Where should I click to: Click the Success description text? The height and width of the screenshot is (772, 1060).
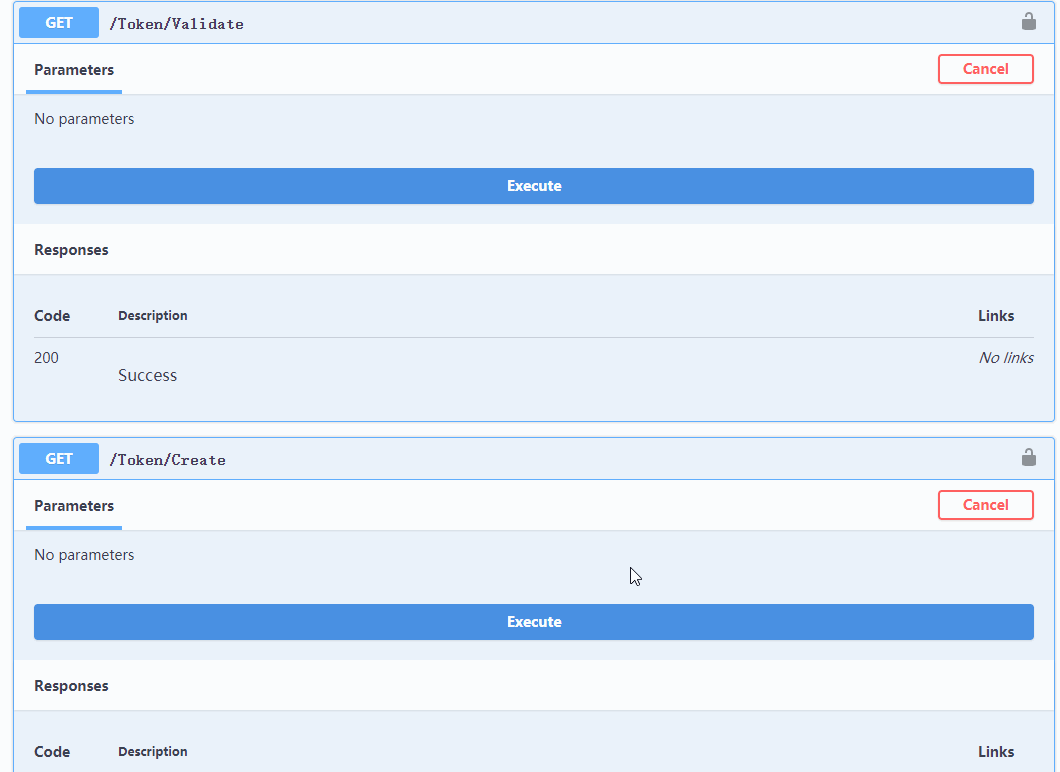[x=147, y=375]
